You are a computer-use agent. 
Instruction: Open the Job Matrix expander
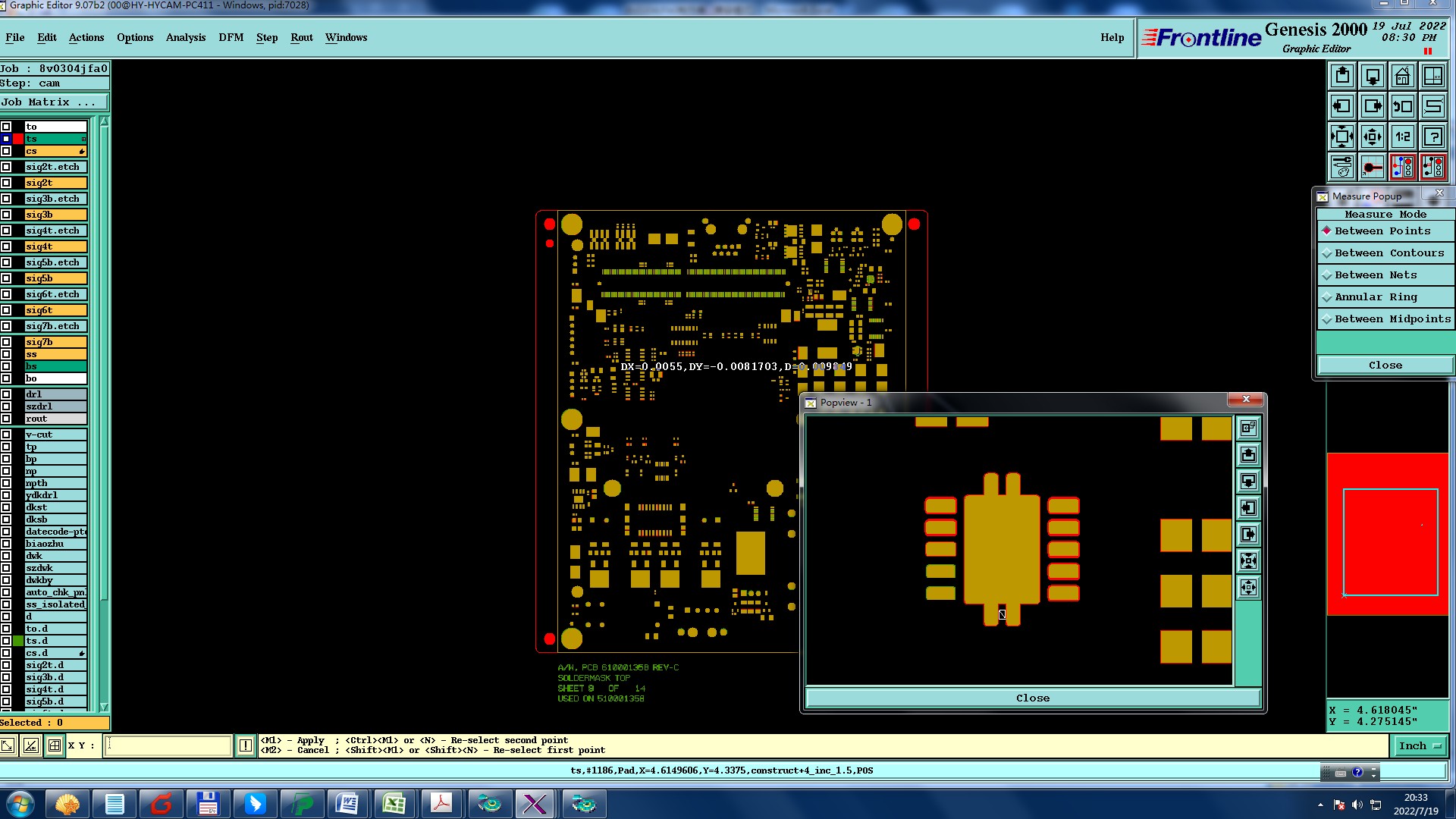point(53,102)
